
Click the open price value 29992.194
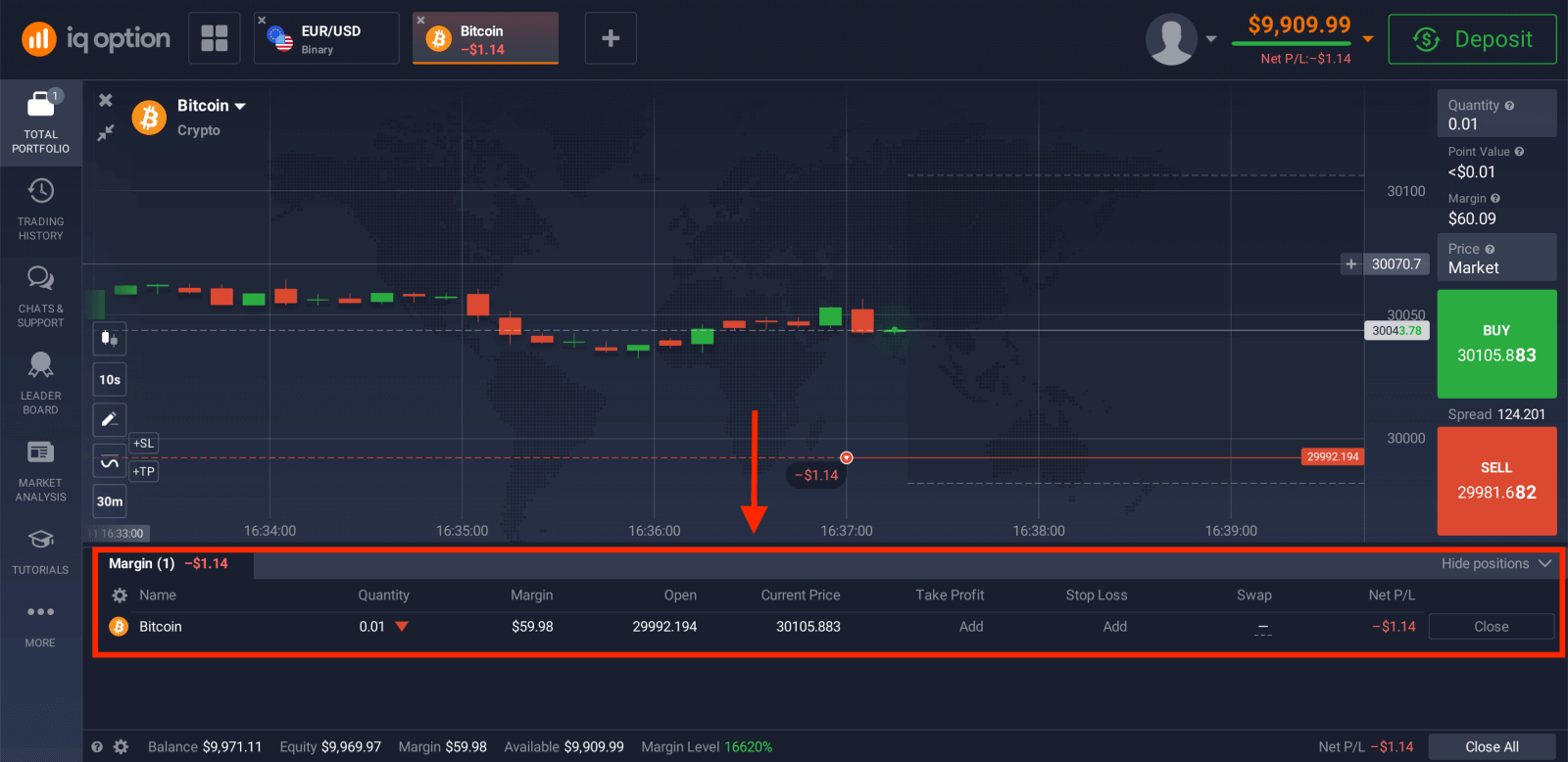[x=664, y=627]
